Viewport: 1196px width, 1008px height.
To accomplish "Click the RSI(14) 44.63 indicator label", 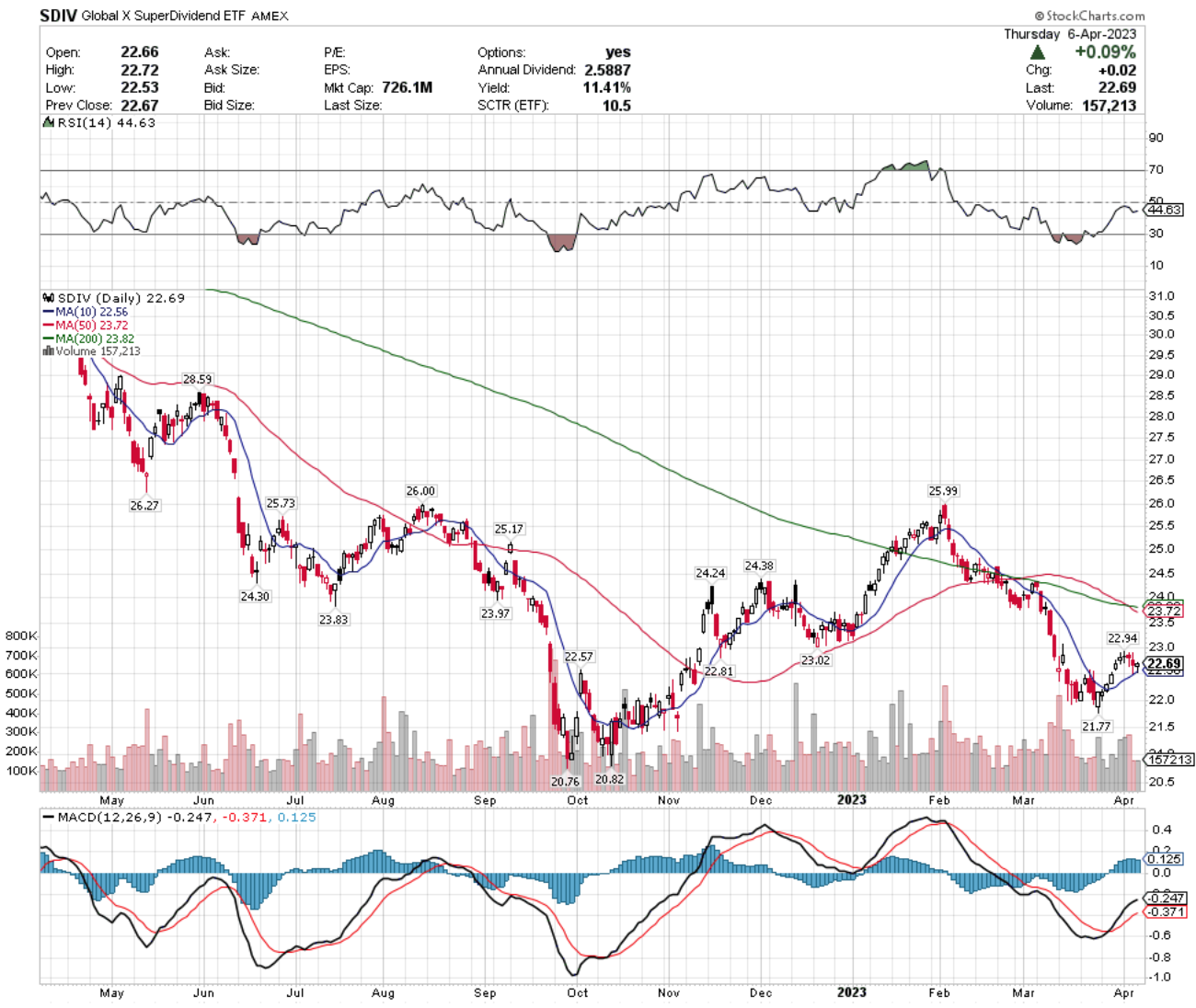I will click(99, 122).
